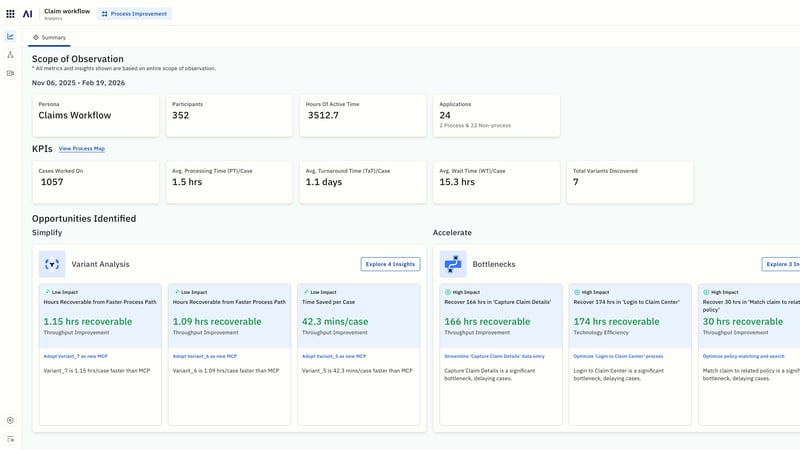Open Optimize 'Login to Claim Center' process link
The image size is (800, 450).
tap(619, 356)
